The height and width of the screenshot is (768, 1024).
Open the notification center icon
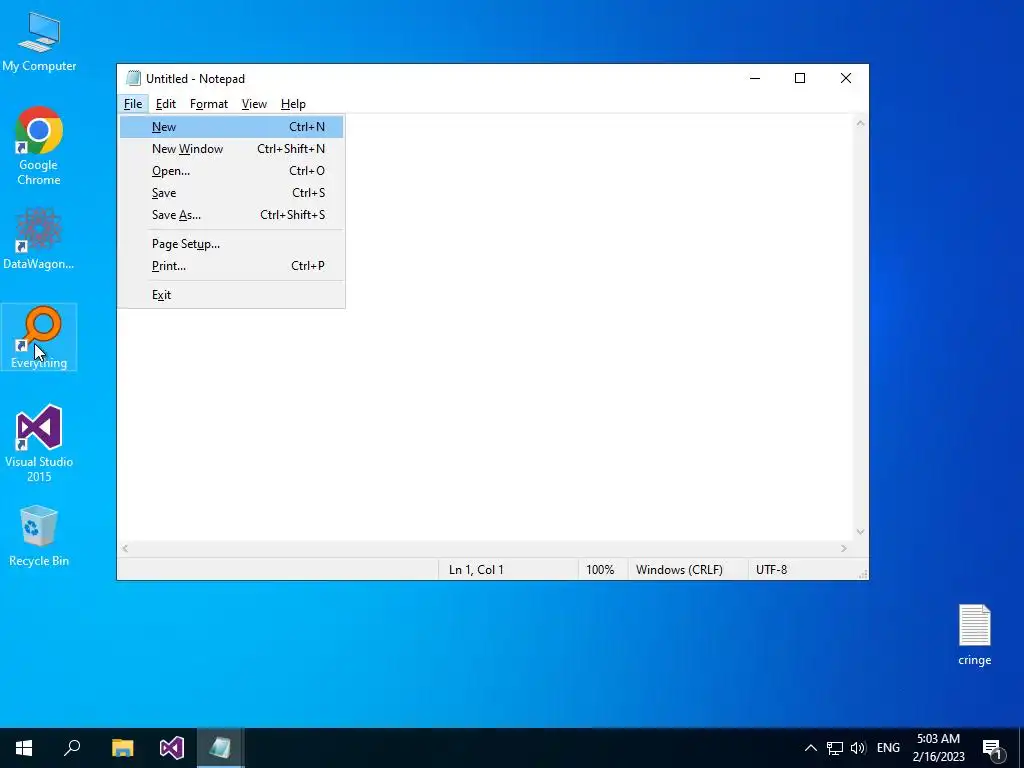[993, 749]
